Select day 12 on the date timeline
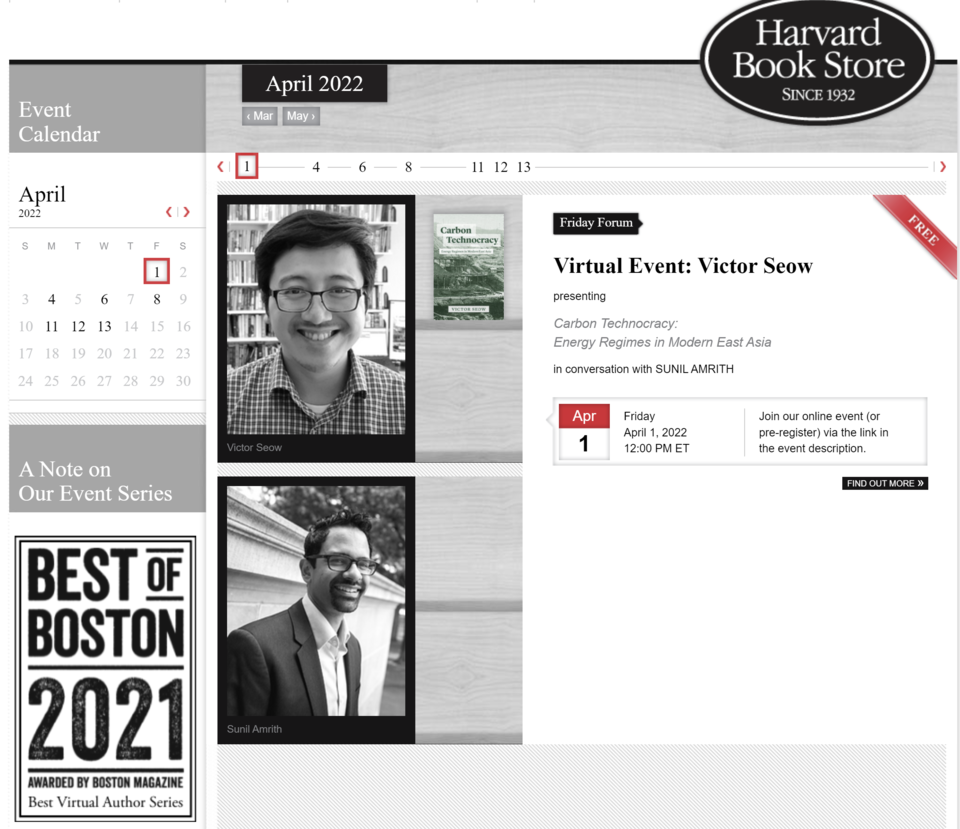Viewport: 960px width, 829px height. [x=501, y=167]
